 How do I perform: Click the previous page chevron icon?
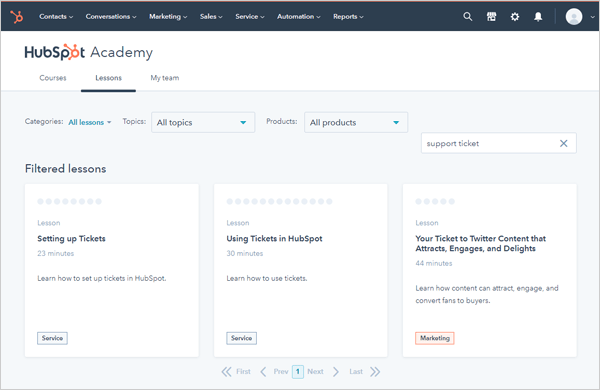263,372
